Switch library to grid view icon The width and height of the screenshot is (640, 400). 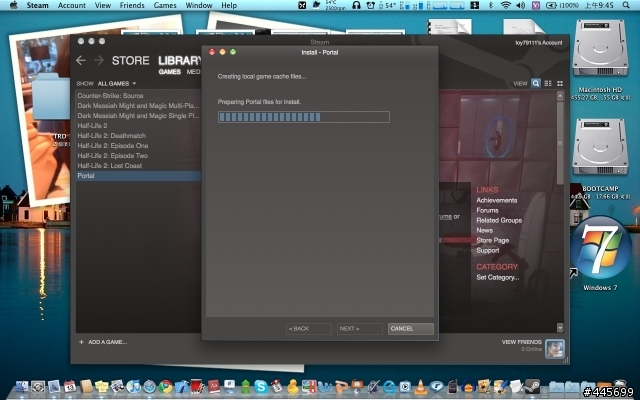[560, 83]
